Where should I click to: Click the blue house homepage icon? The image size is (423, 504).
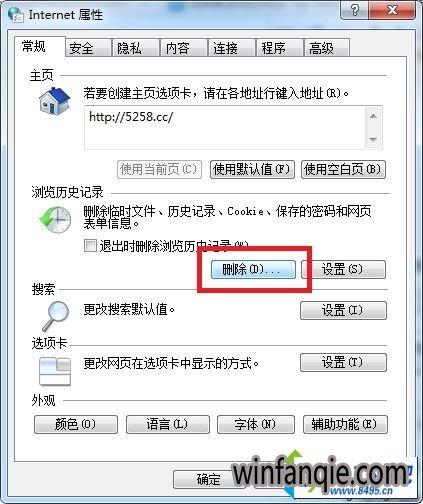tap(54, 100)
